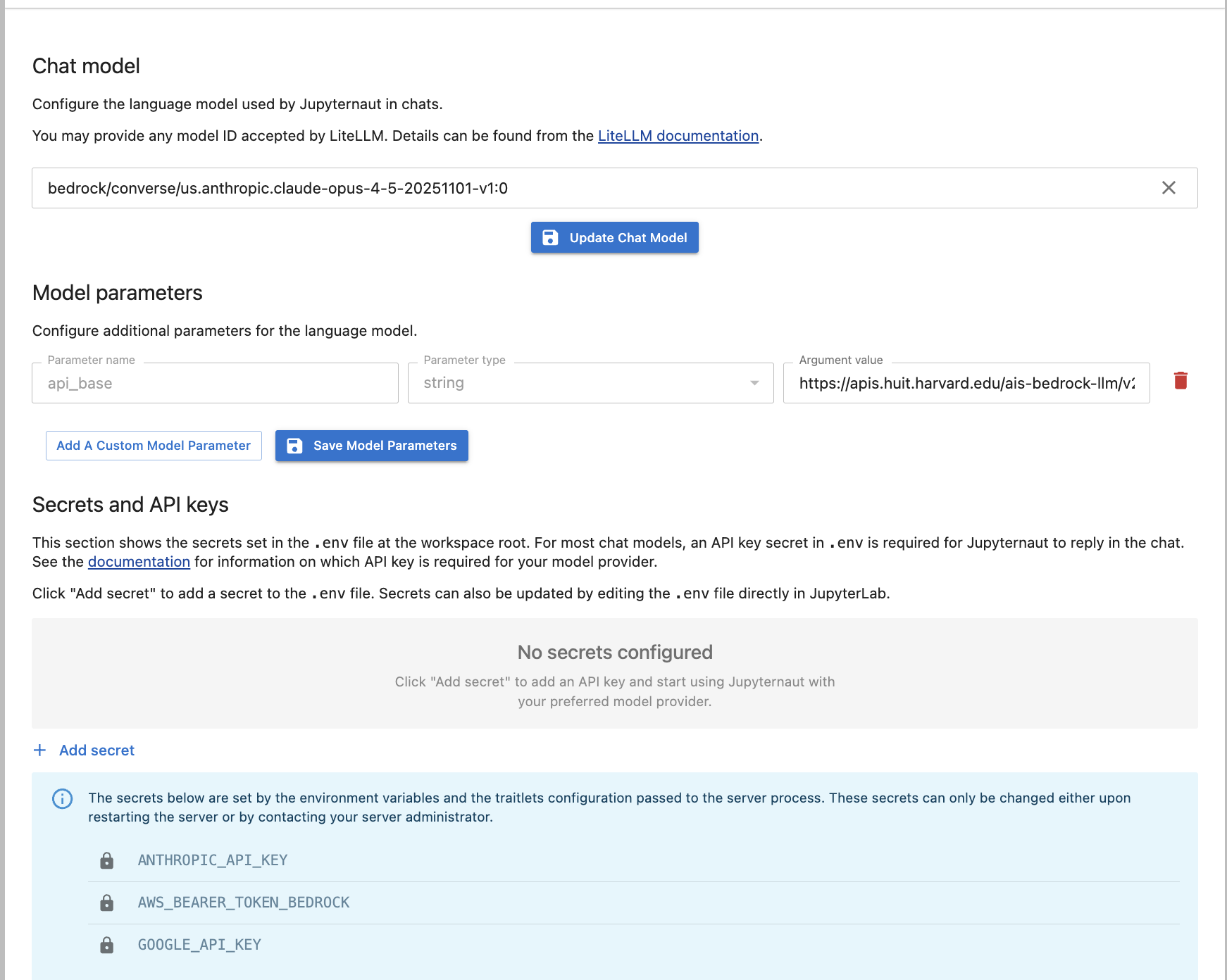Click Add secret below the secrets panel

96,750
